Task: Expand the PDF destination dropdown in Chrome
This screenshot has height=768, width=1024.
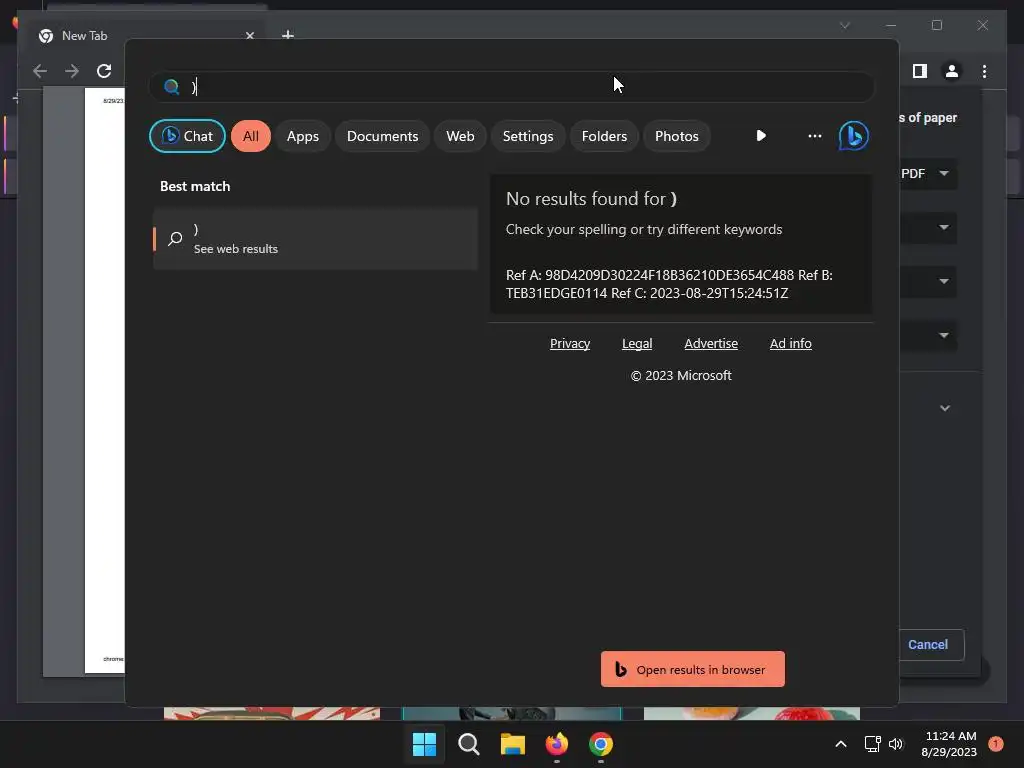Action: pos(927,174)
